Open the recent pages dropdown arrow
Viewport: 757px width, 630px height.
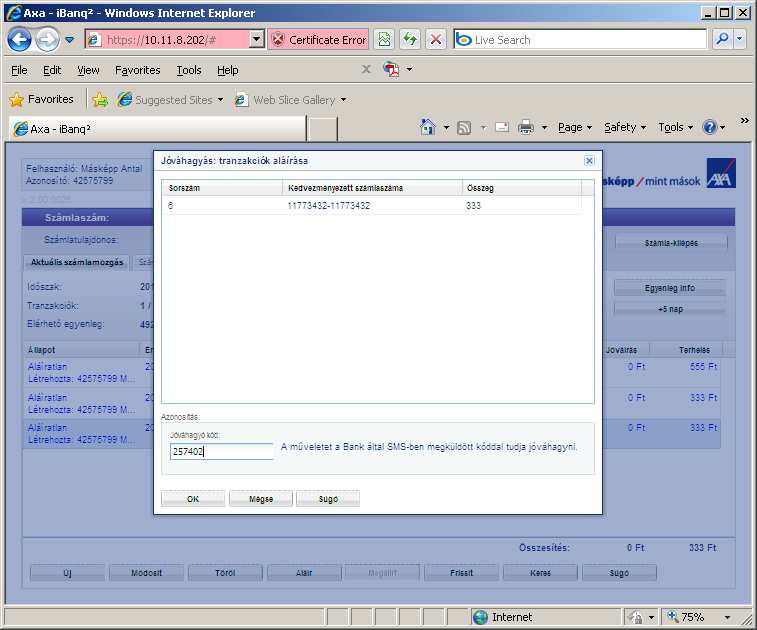click(70, 40)
